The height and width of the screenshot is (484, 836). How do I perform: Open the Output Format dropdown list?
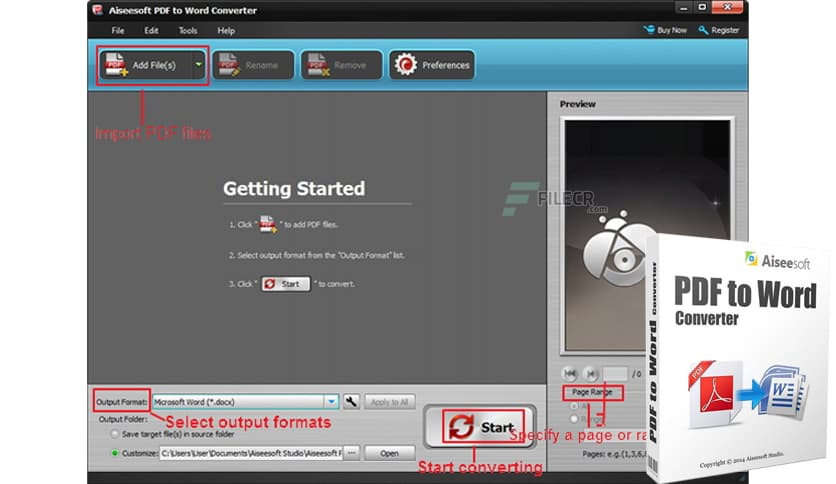pyautogui.click(x=331, y=402)
